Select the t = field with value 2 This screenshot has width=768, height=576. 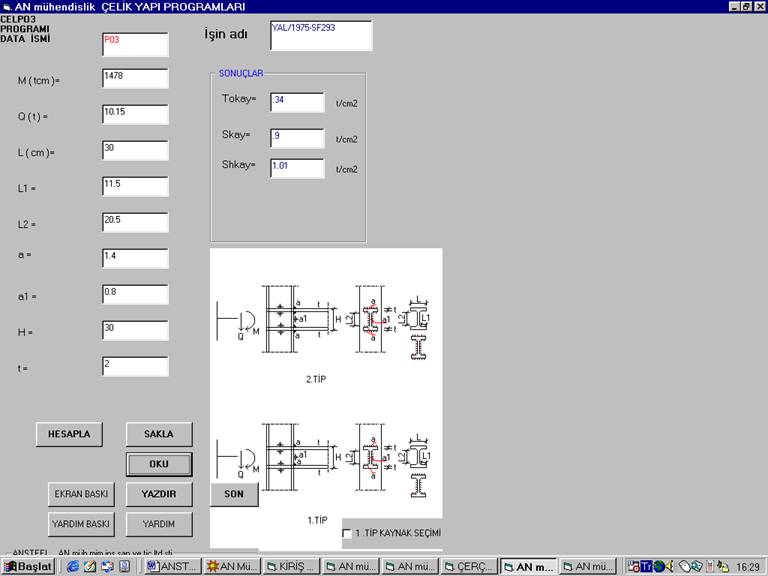(136, 366)
